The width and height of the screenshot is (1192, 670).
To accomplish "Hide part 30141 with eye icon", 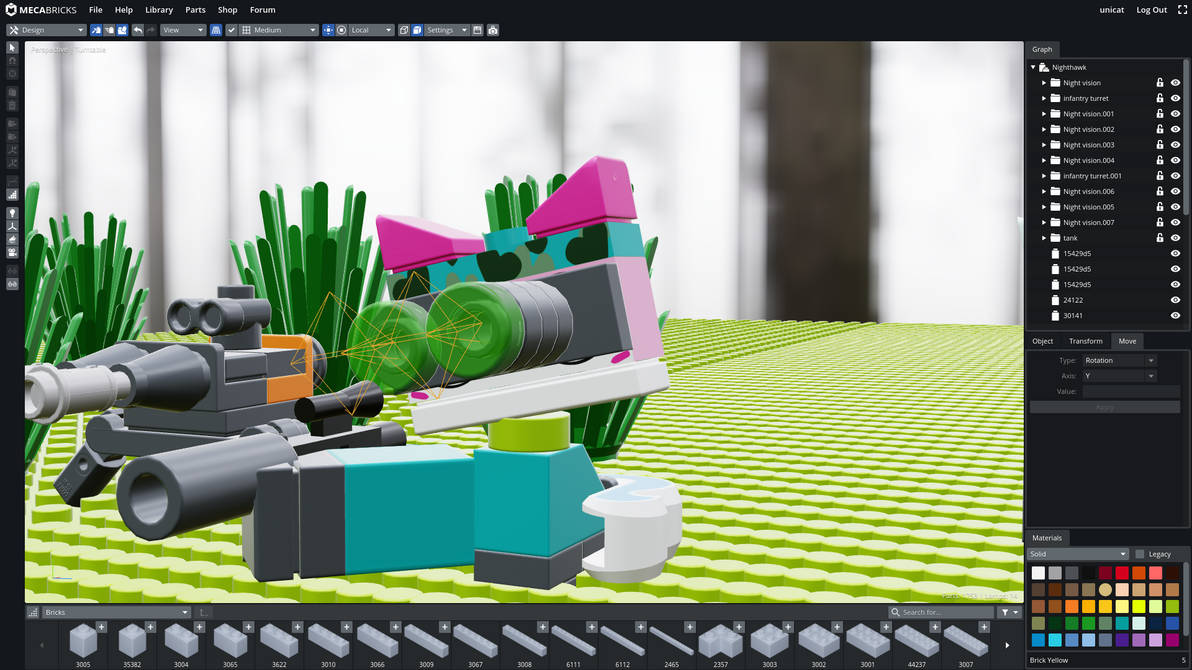I will point(1175,316).
